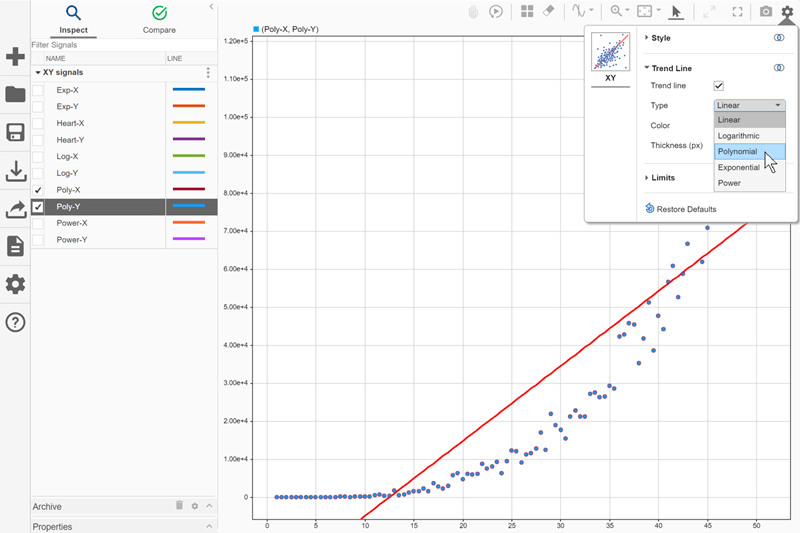Open the zoom tool dropdown arrow
Screen dimensions: 800x533
click(x=628, y=10)
